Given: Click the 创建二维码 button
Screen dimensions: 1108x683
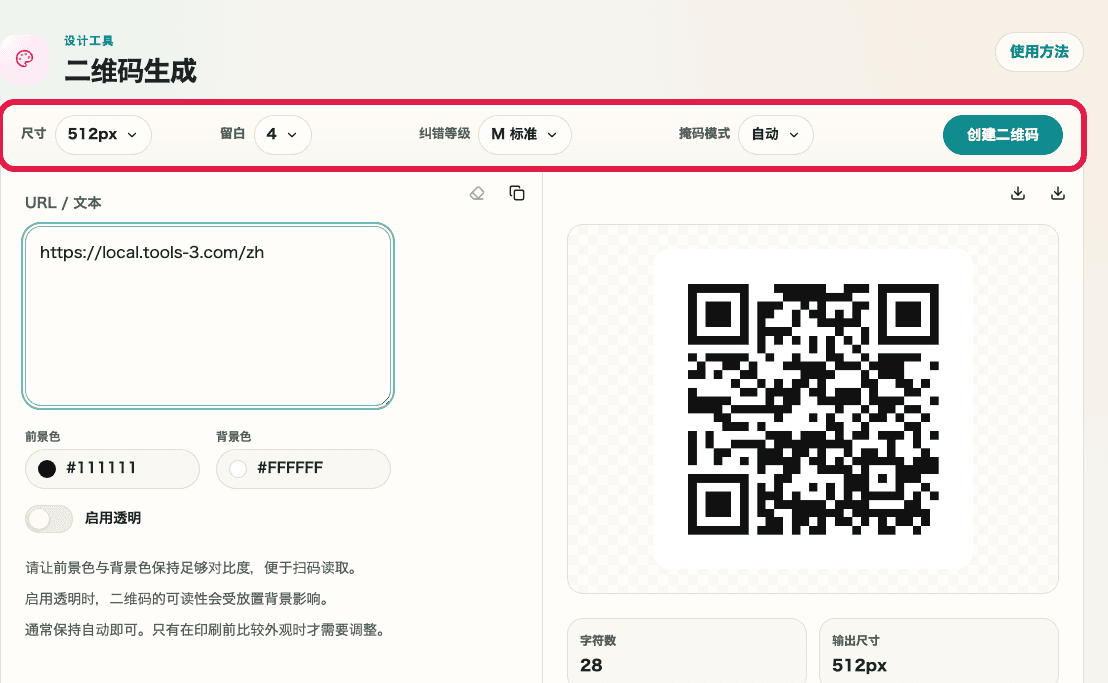Looking at the screenshot, I should pos(1003,134).
